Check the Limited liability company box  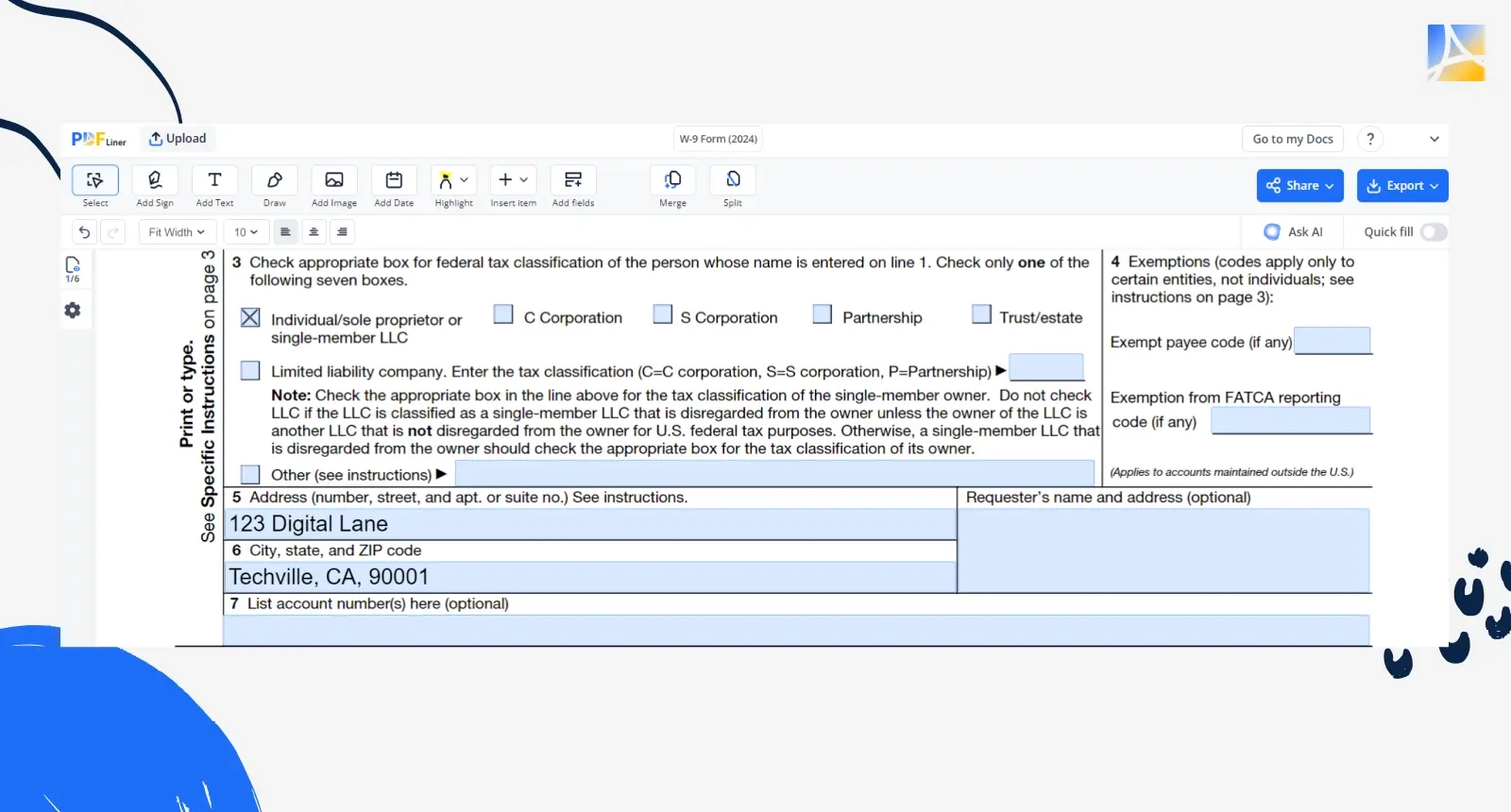click(x=250, y=370)
